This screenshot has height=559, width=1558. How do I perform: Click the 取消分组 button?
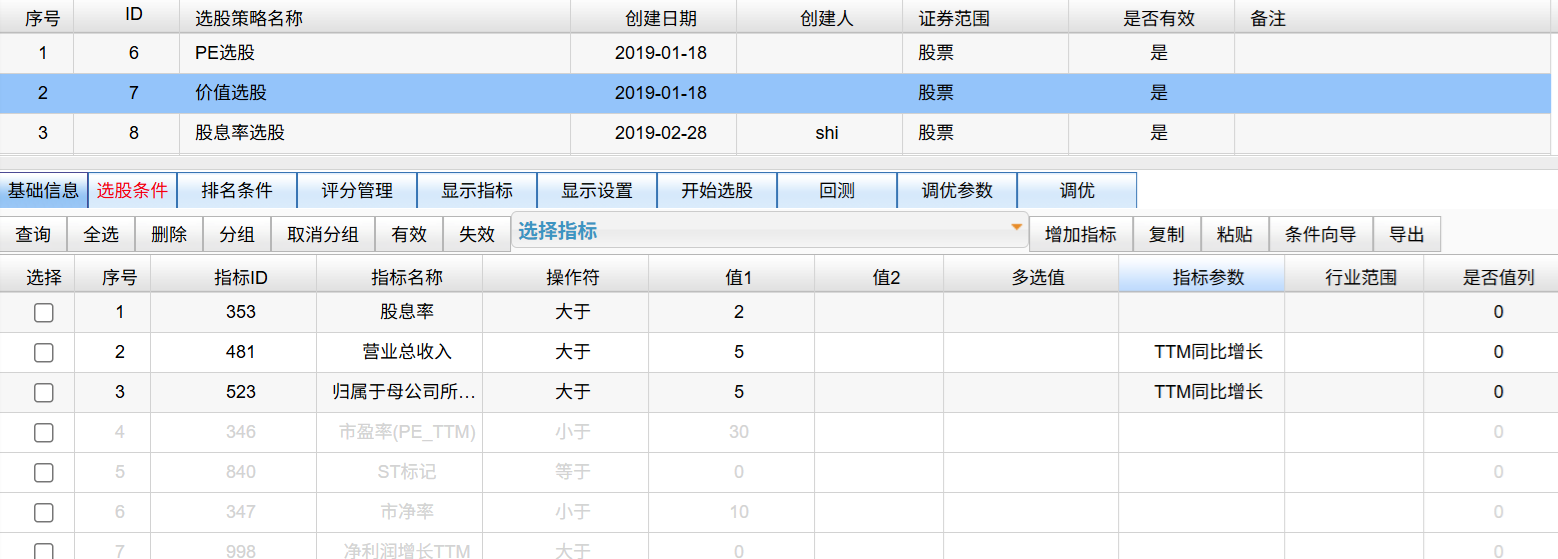coord(323,234)
